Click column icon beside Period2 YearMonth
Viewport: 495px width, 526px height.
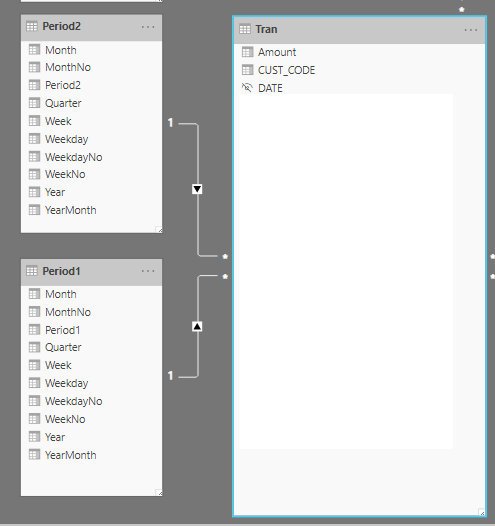pos(34,210)
